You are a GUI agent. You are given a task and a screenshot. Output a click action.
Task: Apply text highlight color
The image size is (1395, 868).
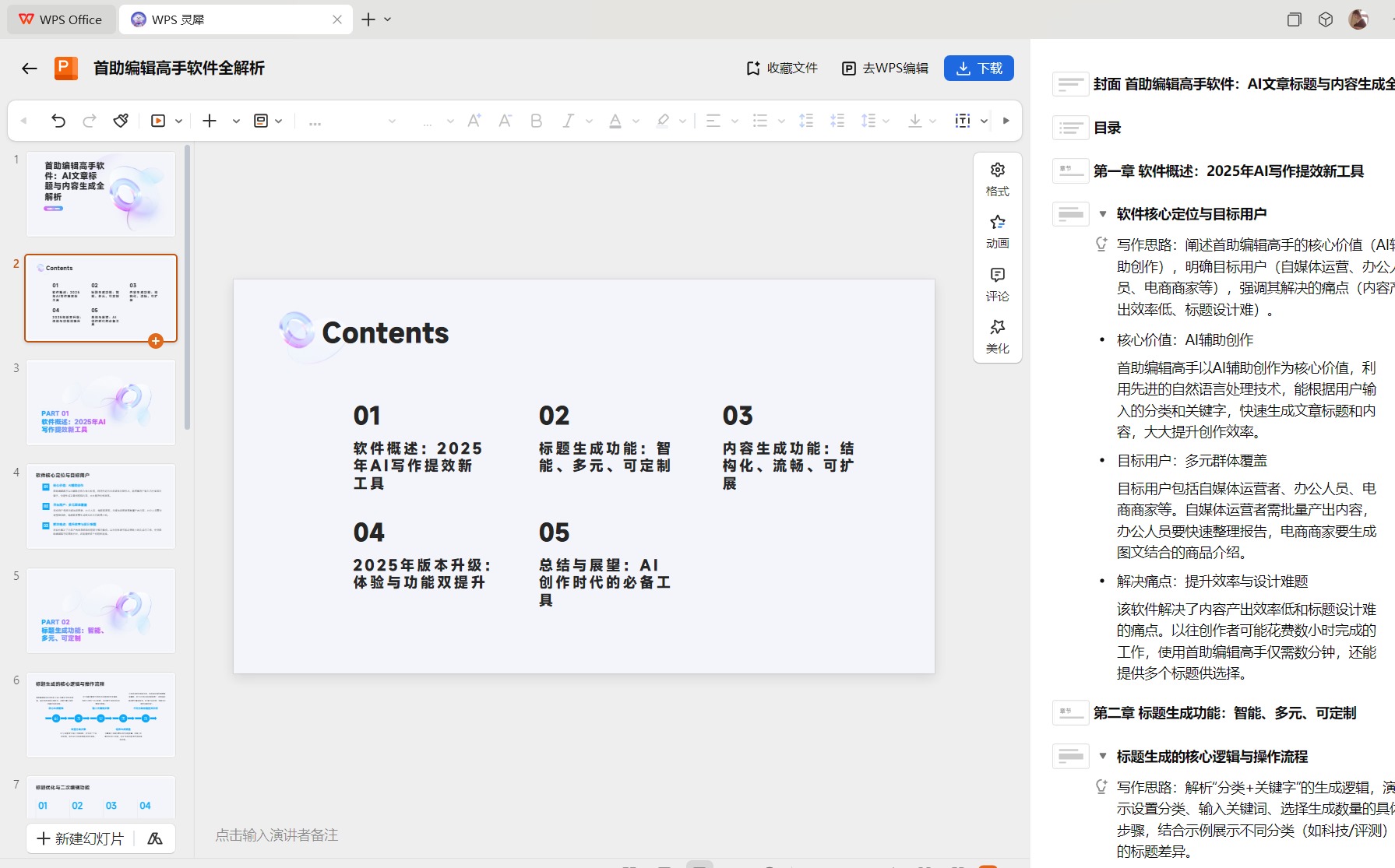pos(663,121)
